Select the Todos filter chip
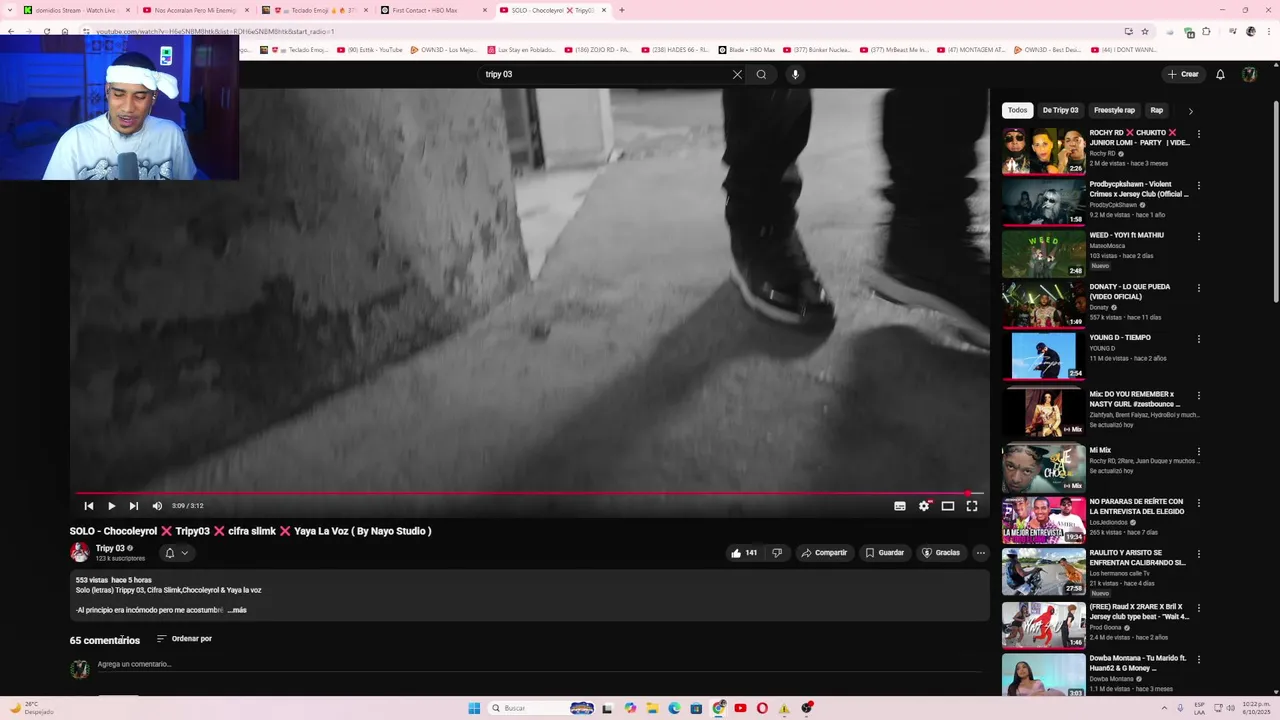Image resolution: width=1280 pixels, height=720 pixels. point(1017,110)
